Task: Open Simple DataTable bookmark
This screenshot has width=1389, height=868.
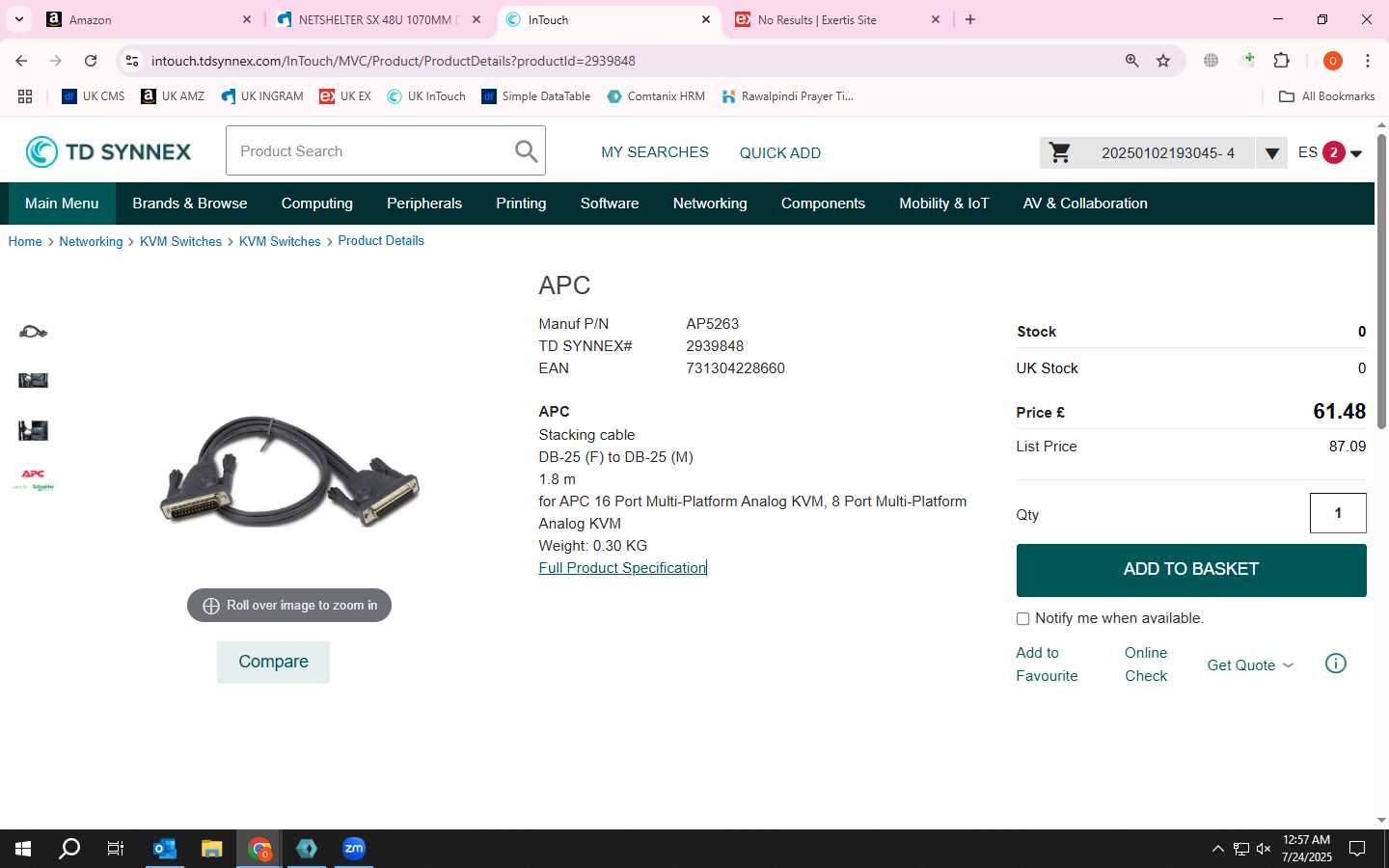Action: tap(535, 96)
